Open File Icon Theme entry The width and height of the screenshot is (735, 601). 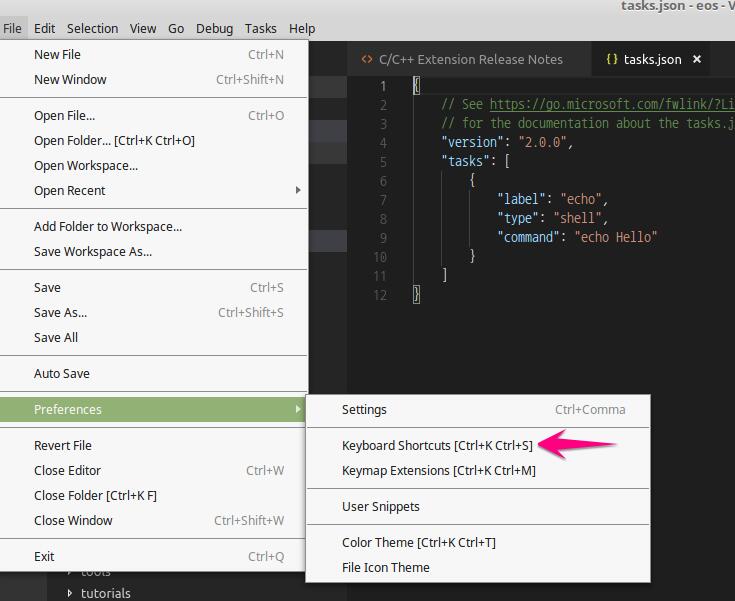click(x=478, y=568)
